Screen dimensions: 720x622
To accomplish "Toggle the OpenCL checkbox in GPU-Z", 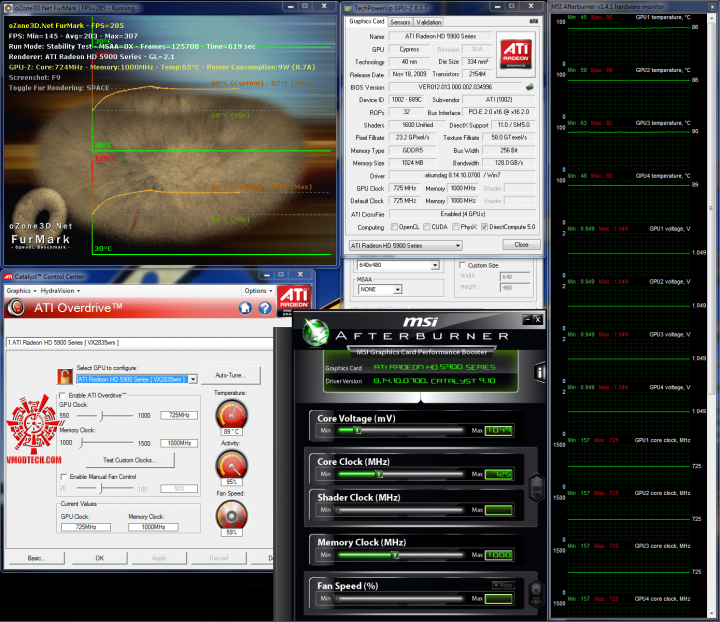I will [394, 227].
